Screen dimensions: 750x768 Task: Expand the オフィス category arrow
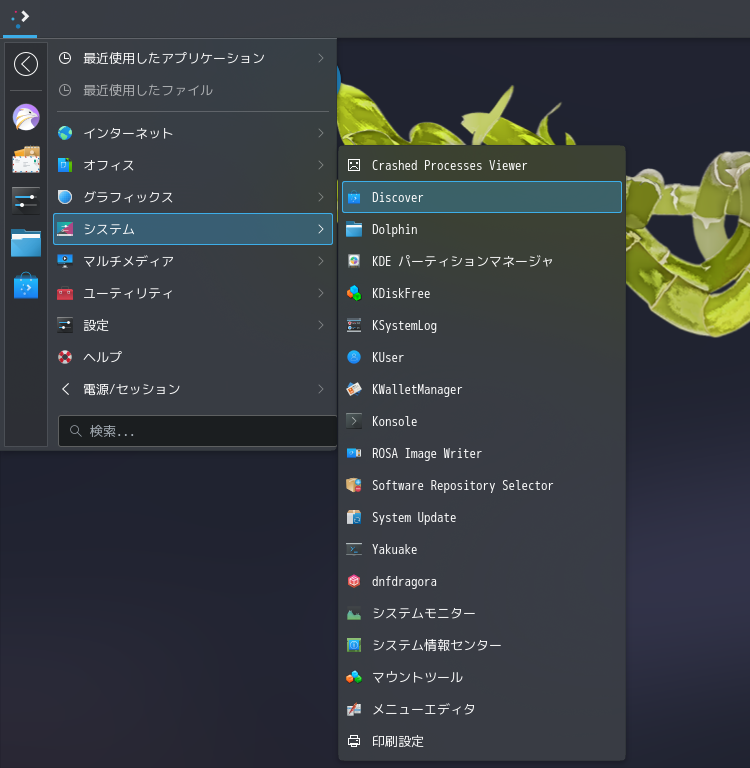pos(321,165)
